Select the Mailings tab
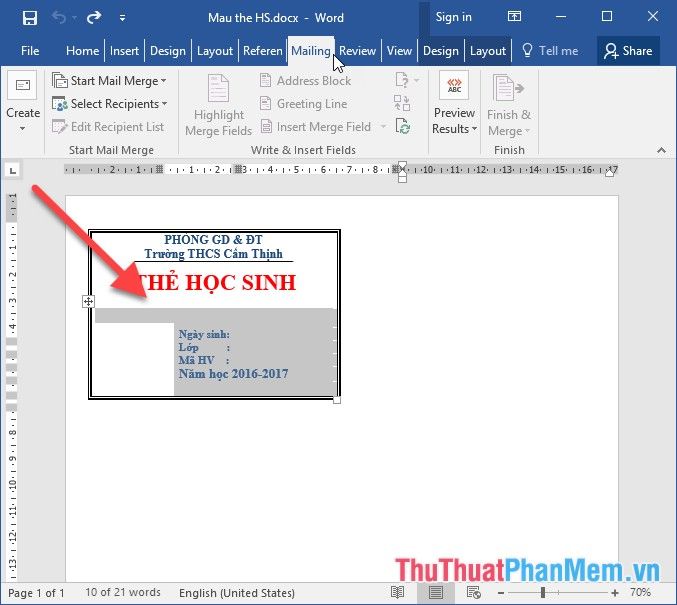Screen dimensions: 677x605 pos(310,51)
